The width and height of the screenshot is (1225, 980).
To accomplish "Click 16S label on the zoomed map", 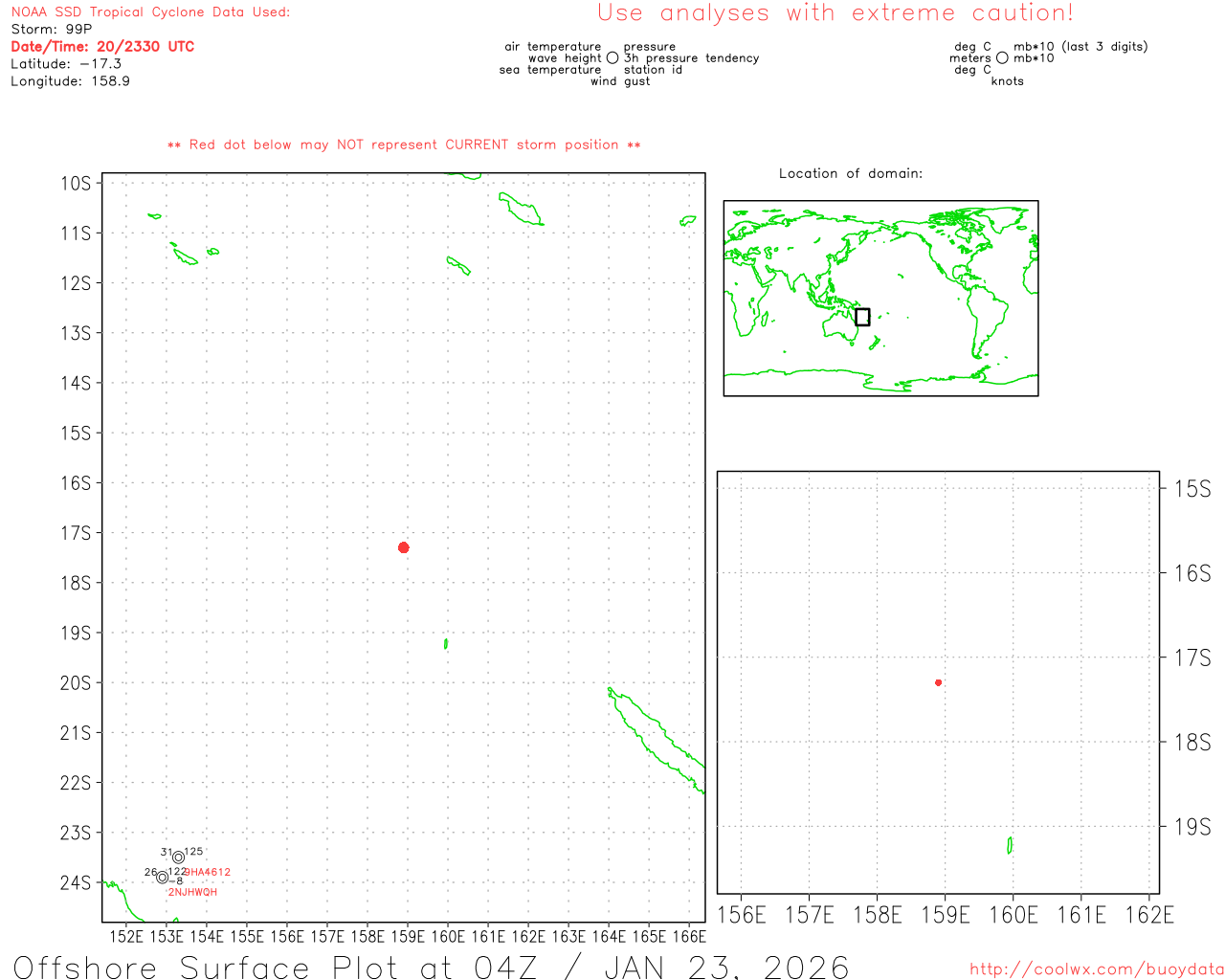I will [x=1192, y=573].
